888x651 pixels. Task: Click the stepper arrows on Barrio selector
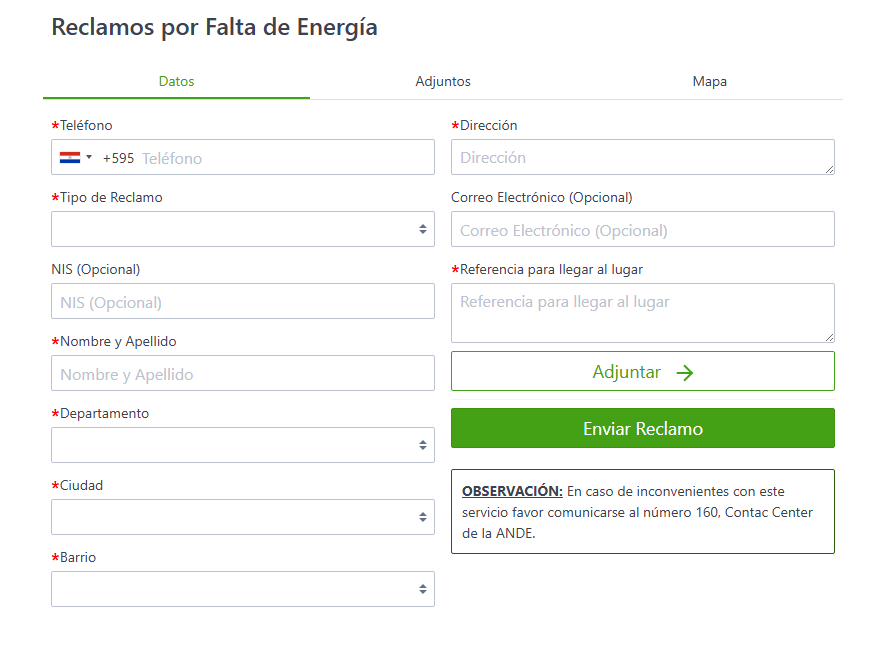click(421, 588)
